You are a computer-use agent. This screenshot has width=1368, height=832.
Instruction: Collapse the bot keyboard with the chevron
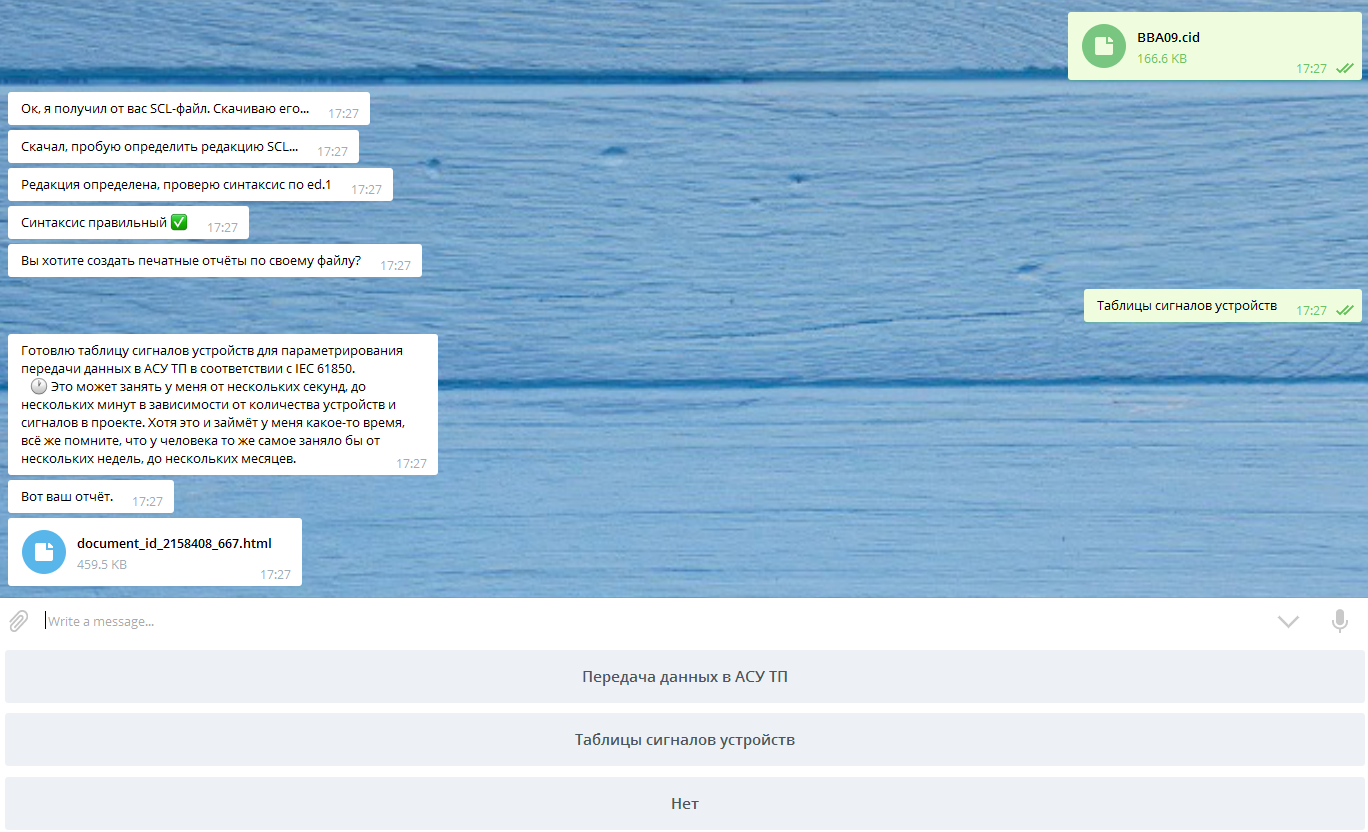coord(1288,622)
